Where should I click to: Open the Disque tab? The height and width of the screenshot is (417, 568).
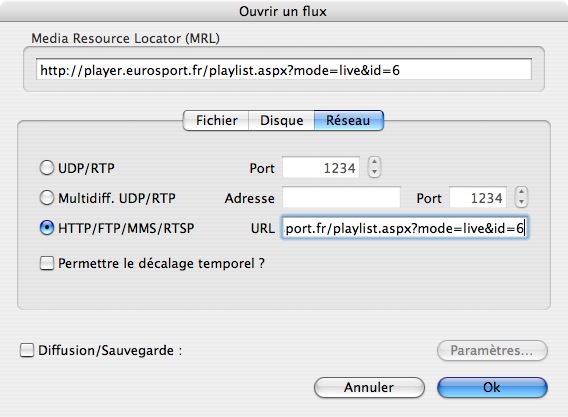[281, 120]
